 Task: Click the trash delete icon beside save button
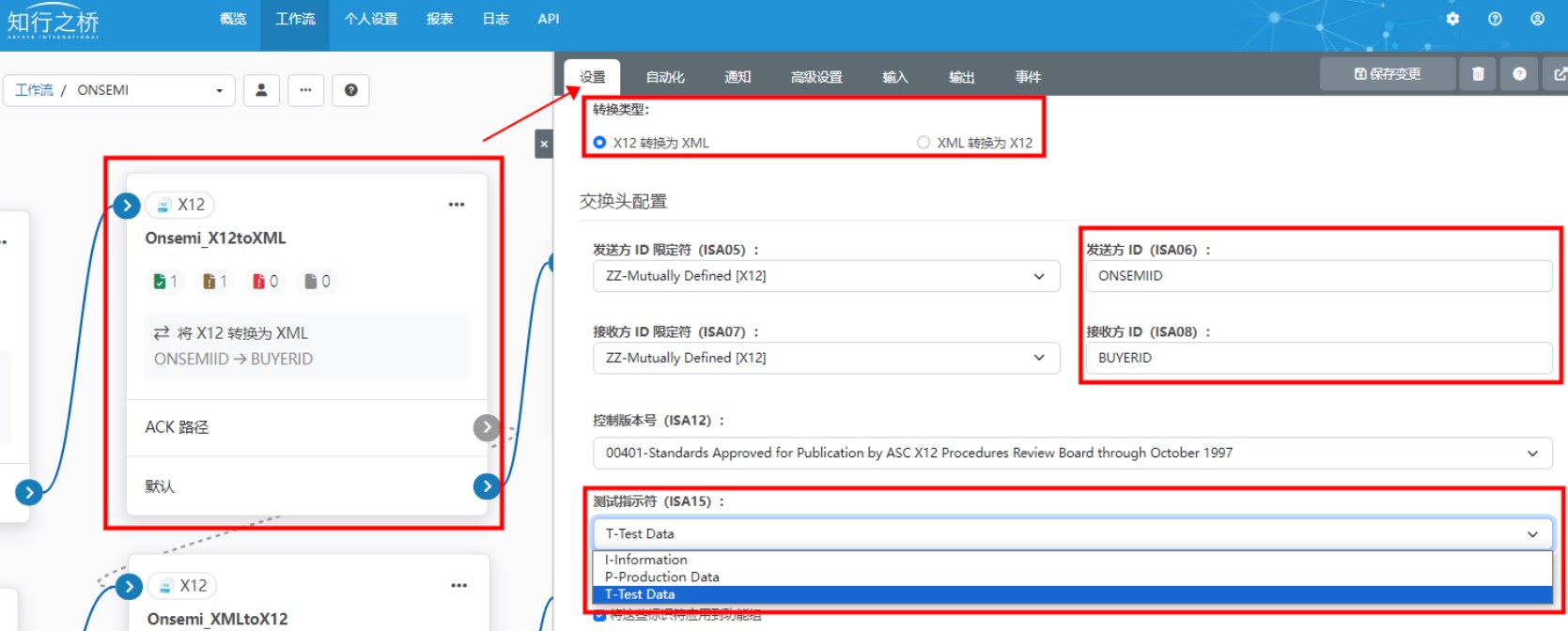1478,74
